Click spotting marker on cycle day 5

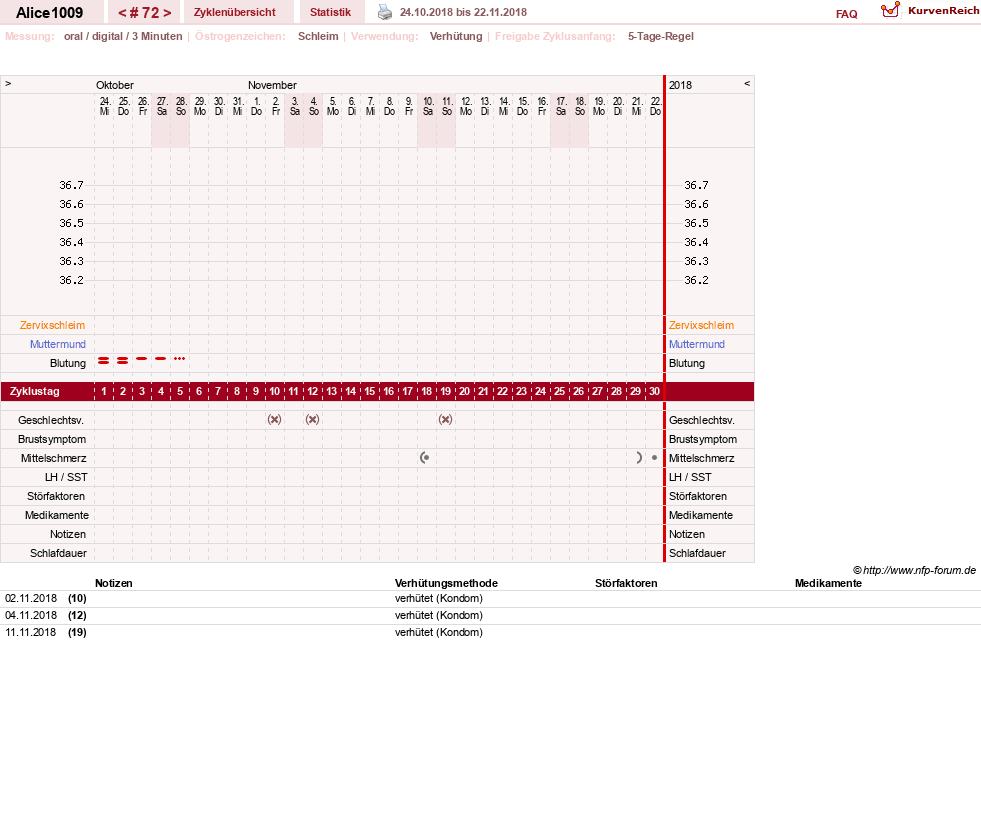[x=180, y=358]
